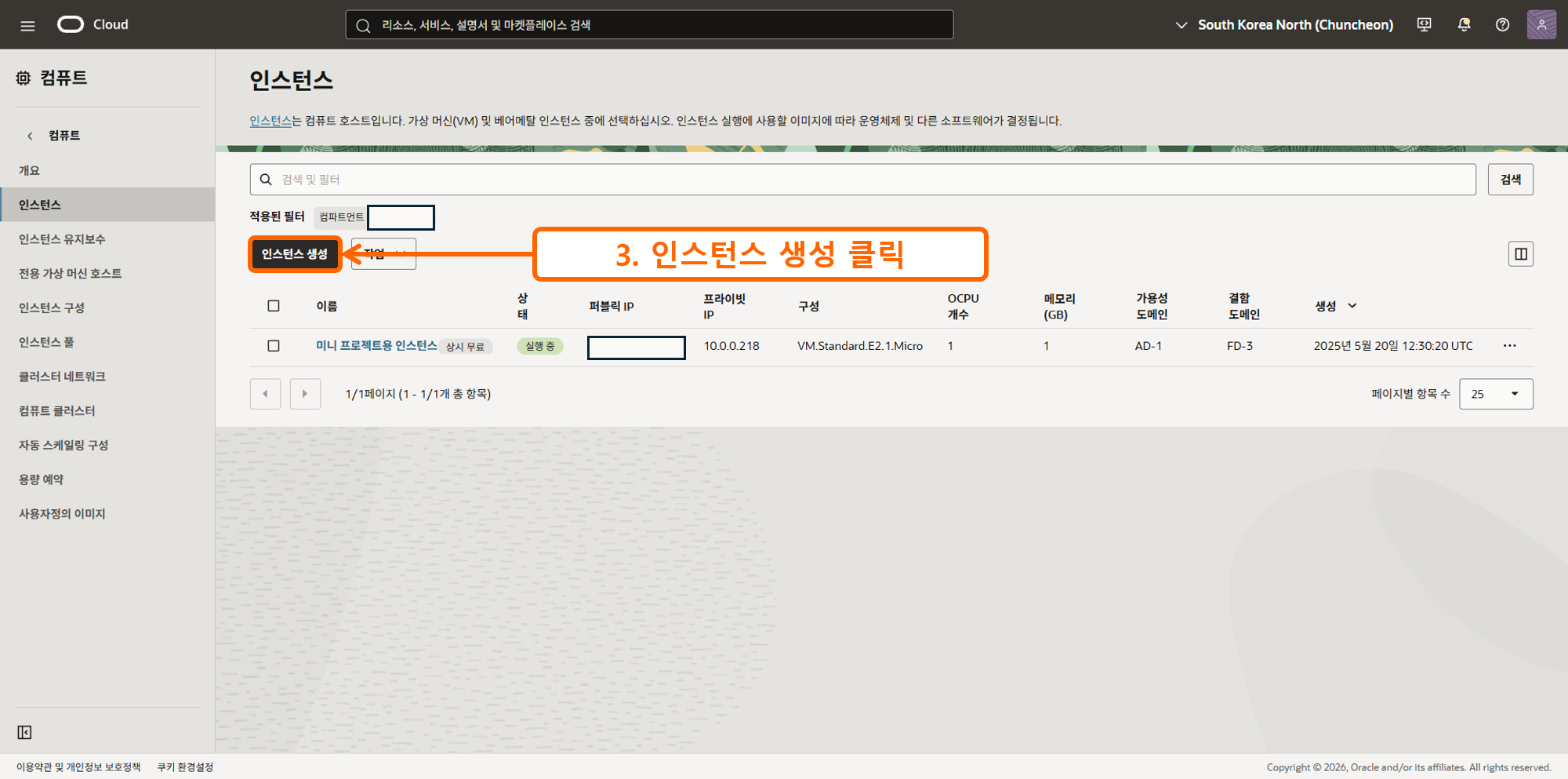Click the 검색 button
This screenshot has width=1568, height=779.
coord(1510,180)
